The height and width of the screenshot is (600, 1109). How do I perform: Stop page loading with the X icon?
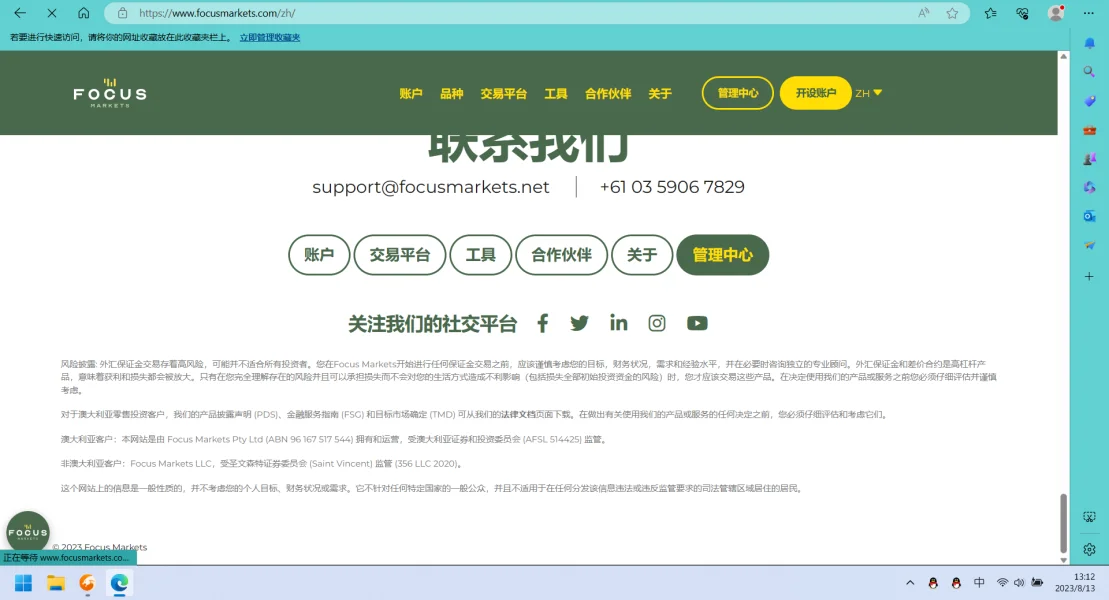(x=52, y=13)
